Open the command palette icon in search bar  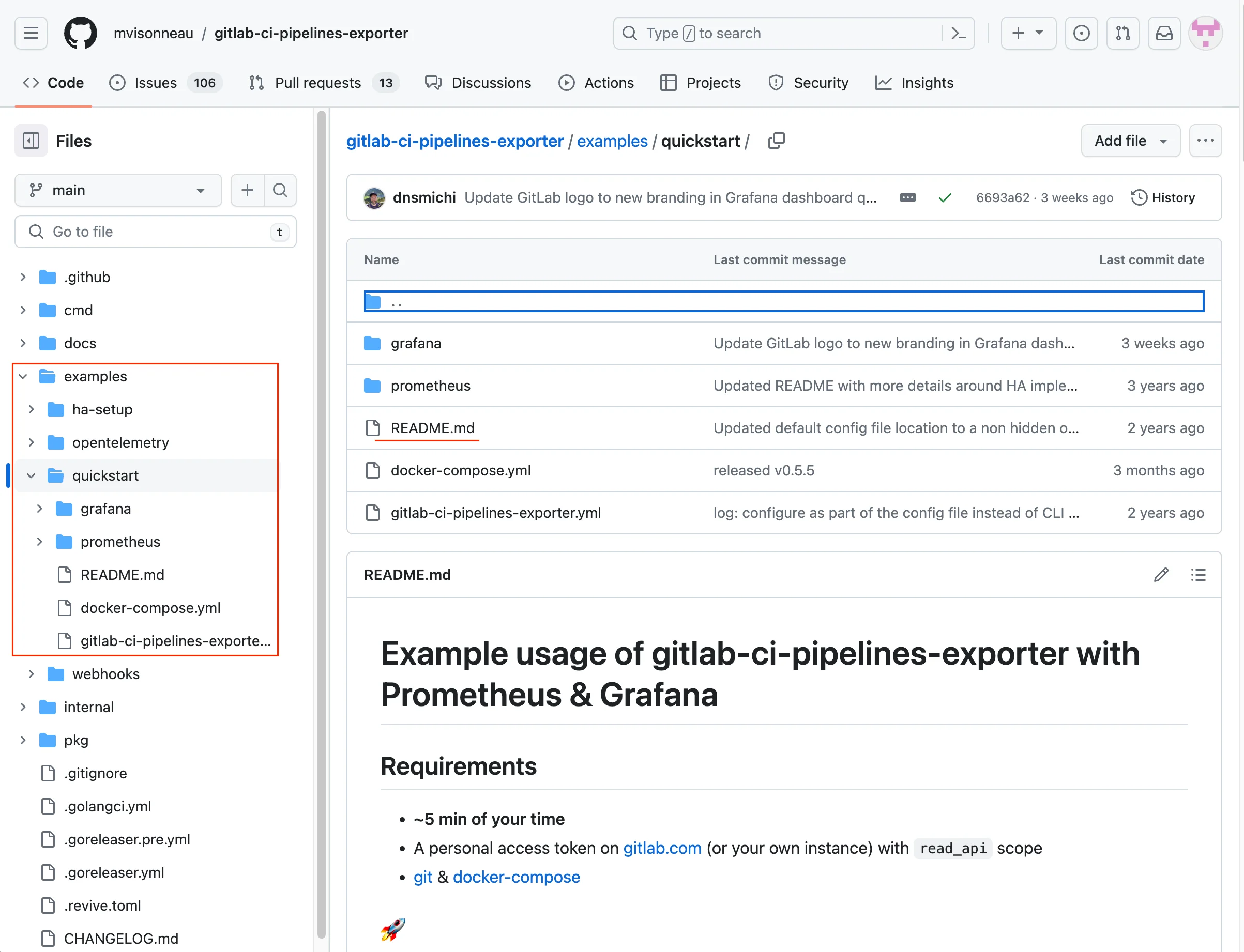tap(958, 34)
